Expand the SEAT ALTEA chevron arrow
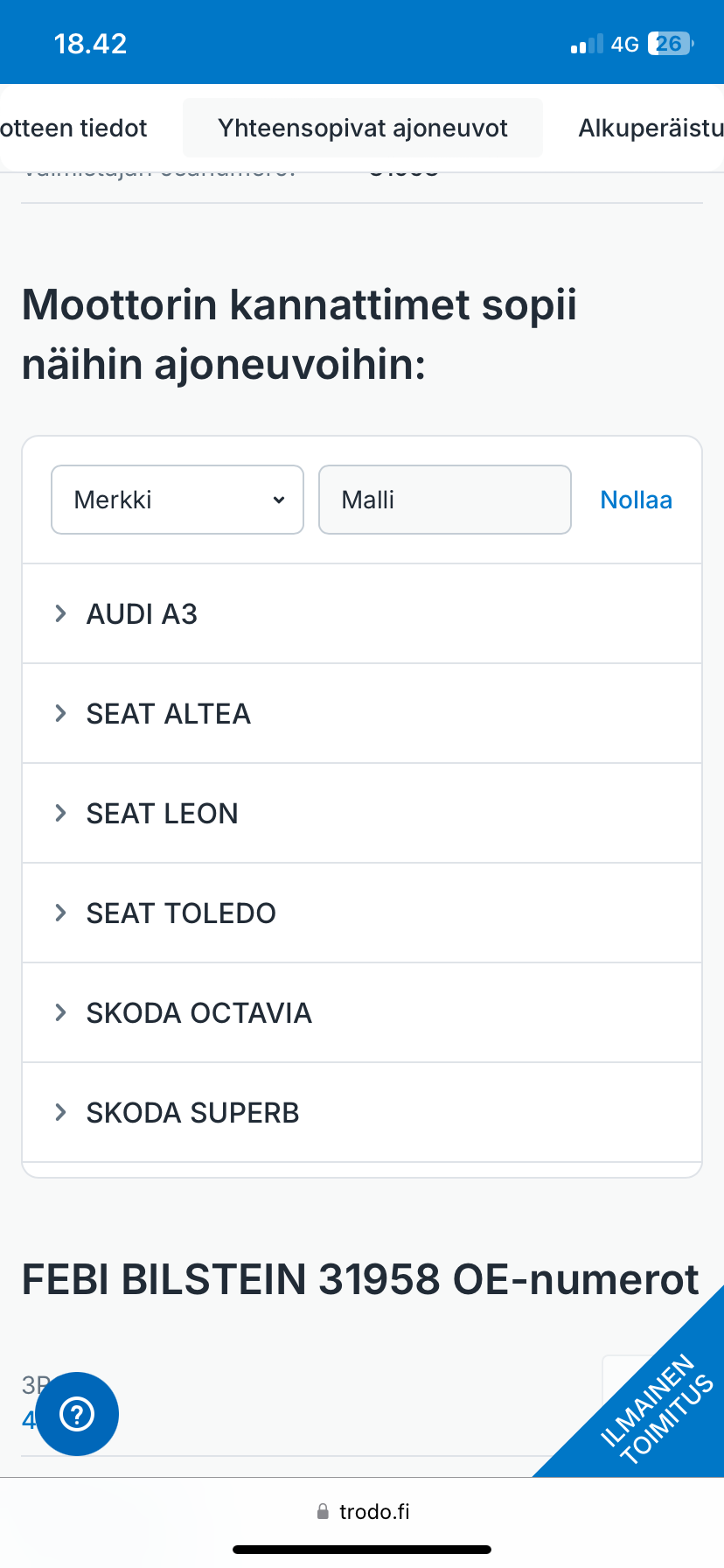The height and width of the screenshot is (1568, 724). pos(60,713)
